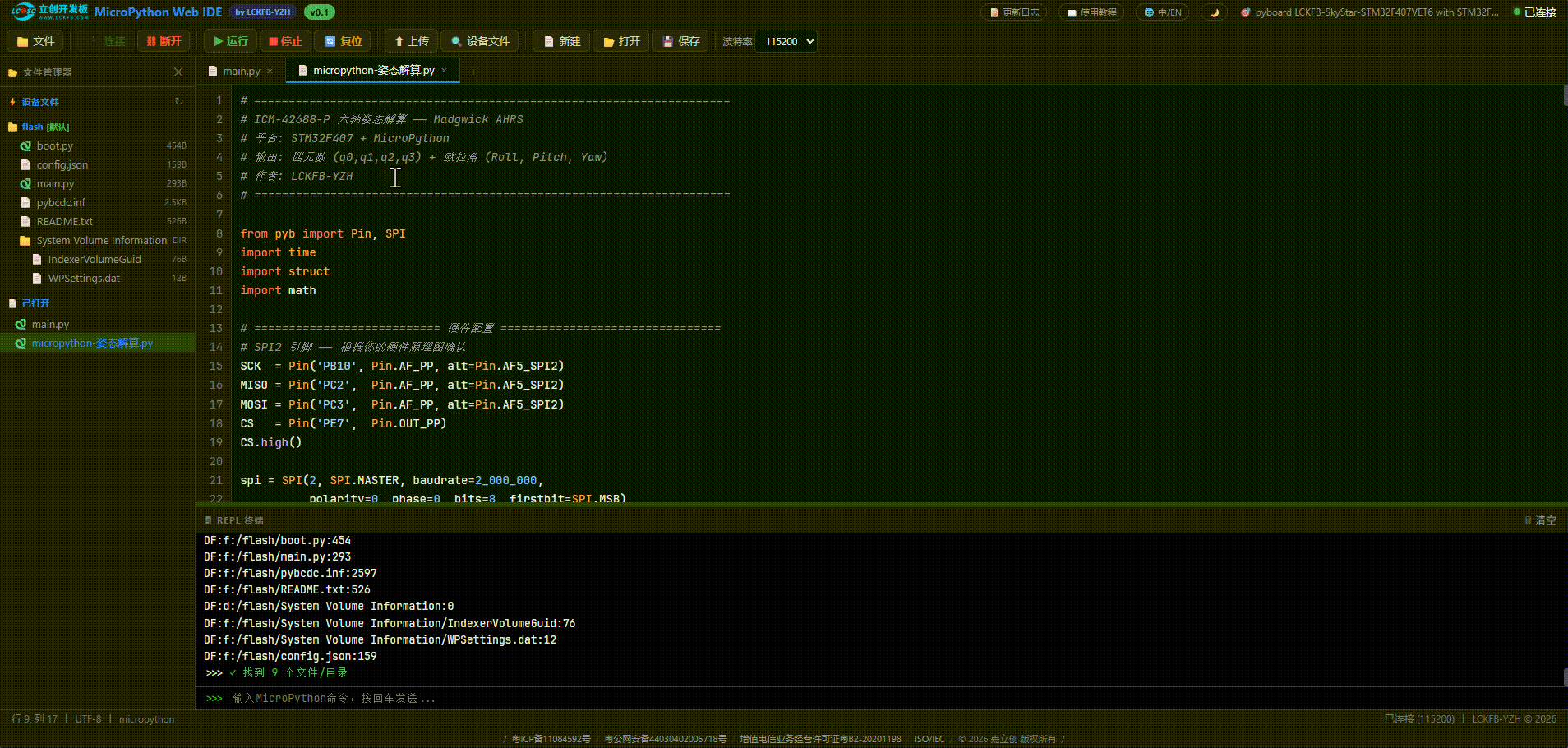1568x748 pixels.
Task: Disconnect device using 断开 button
Action: point(164,41)
